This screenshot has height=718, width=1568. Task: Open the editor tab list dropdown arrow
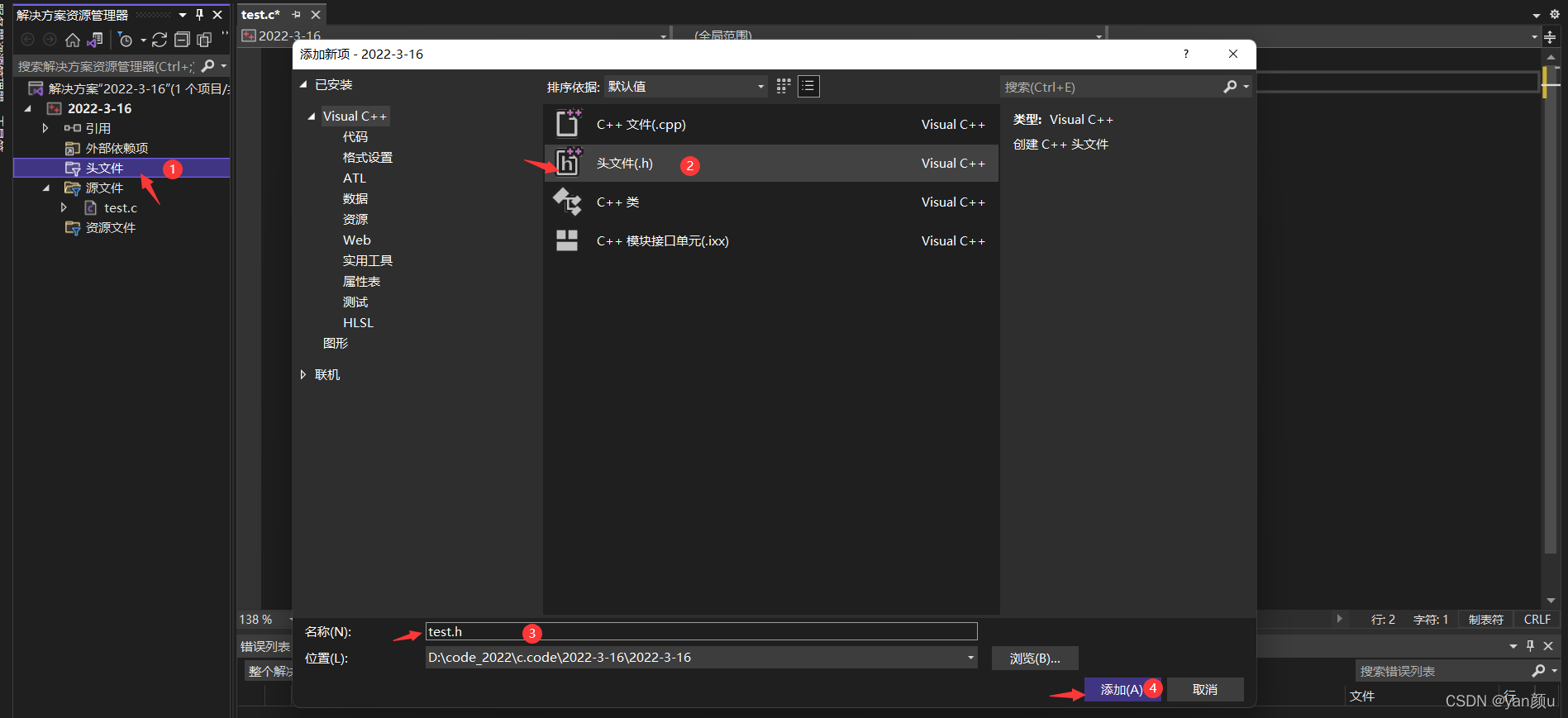1537,15
